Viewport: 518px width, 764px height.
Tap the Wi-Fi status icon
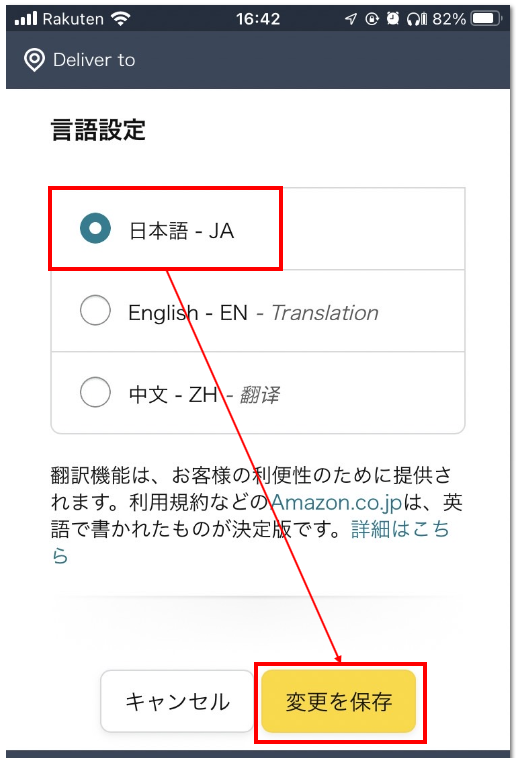click(120, 19)
